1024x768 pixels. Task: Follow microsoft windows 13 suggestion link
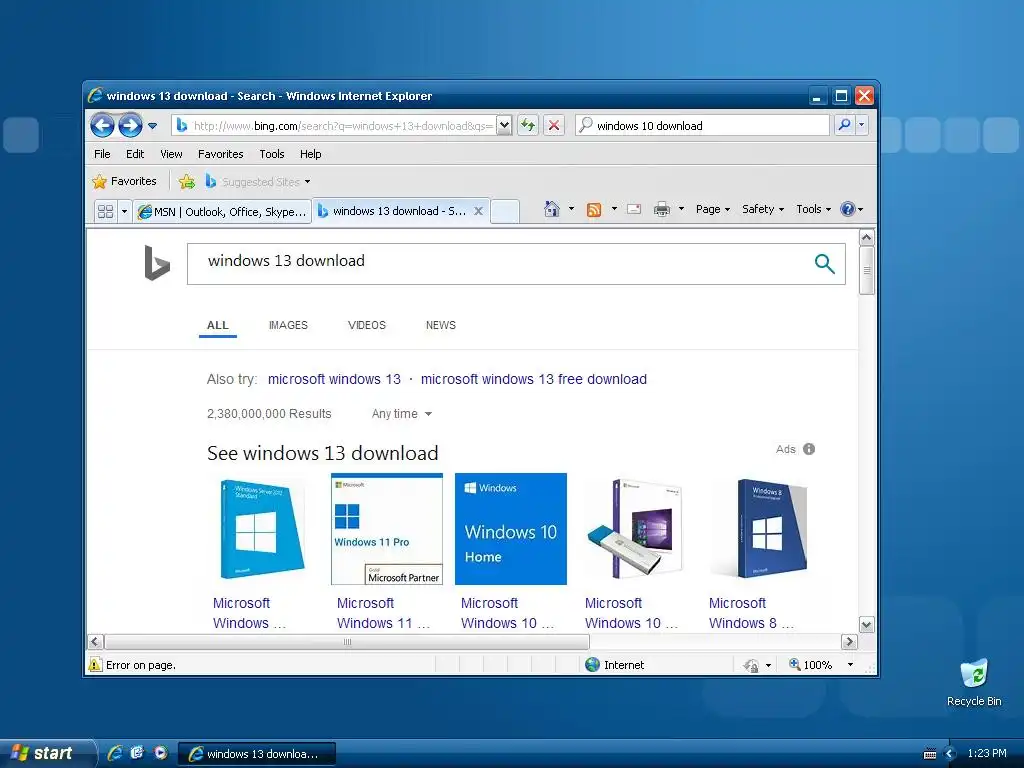334,379
